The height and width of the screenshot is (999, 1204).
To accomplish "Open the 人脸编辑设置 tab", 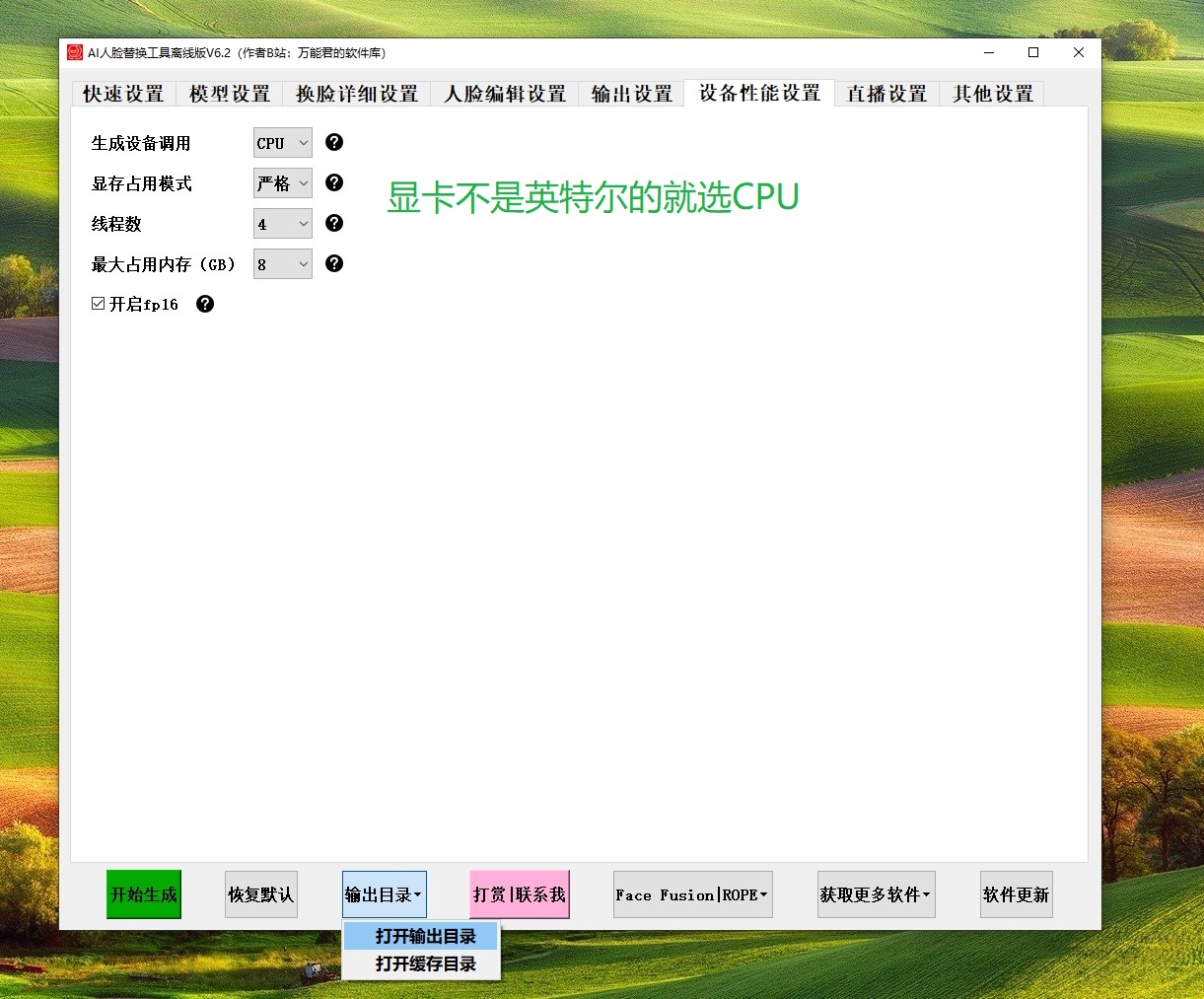I will (x=505, y=94).
